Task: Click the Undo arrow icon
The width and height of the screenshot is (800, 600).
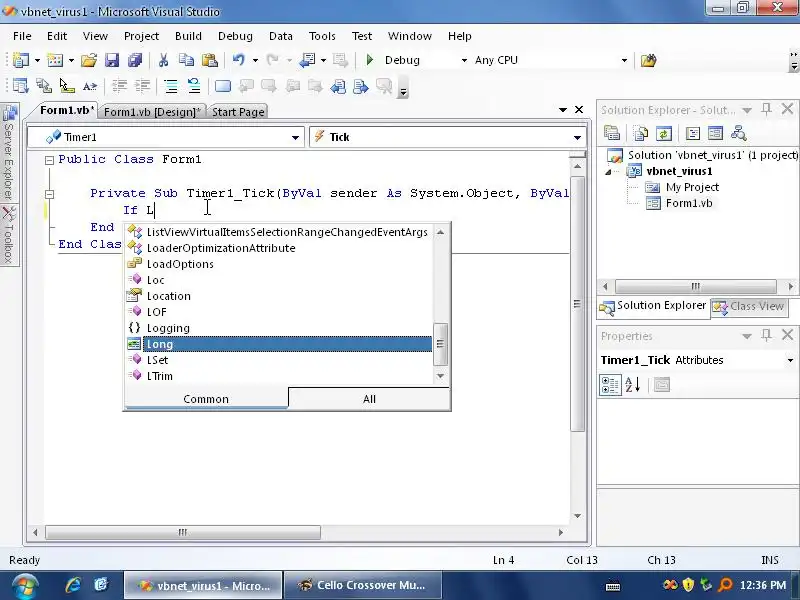Action: coord(239,60)
